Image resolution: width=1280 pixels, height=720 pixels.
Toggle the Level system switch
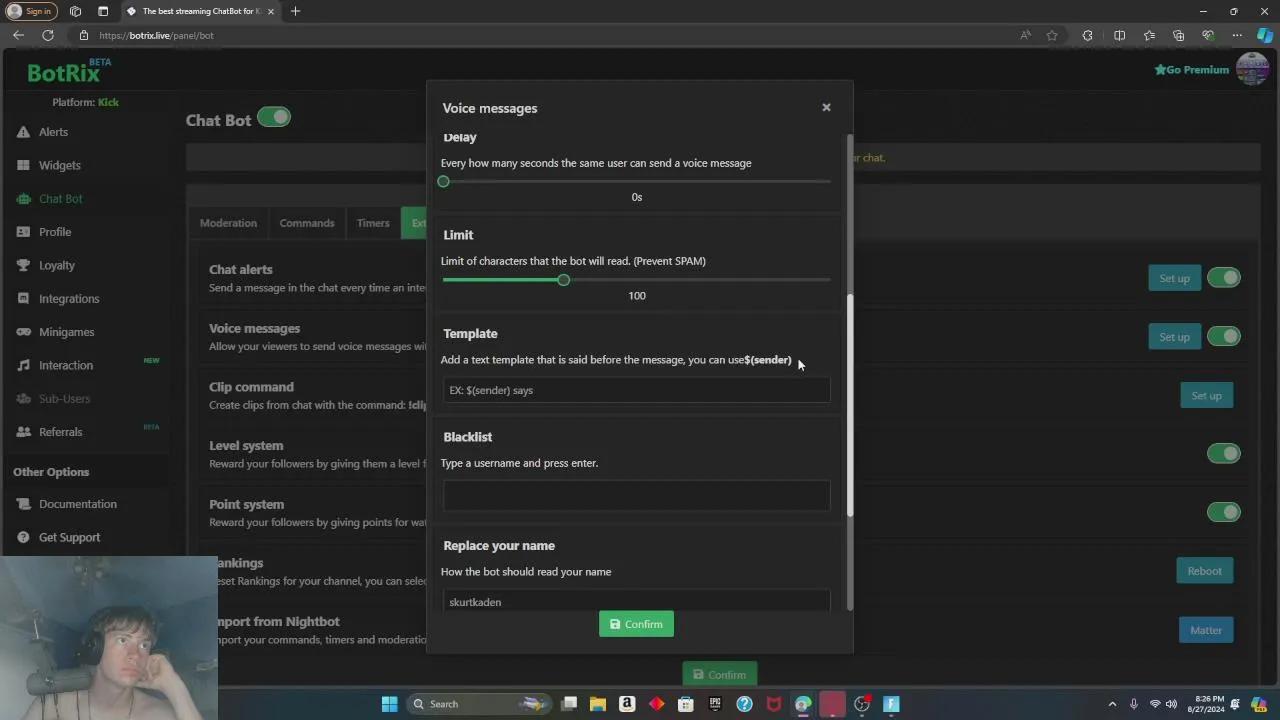[1223, 453]
